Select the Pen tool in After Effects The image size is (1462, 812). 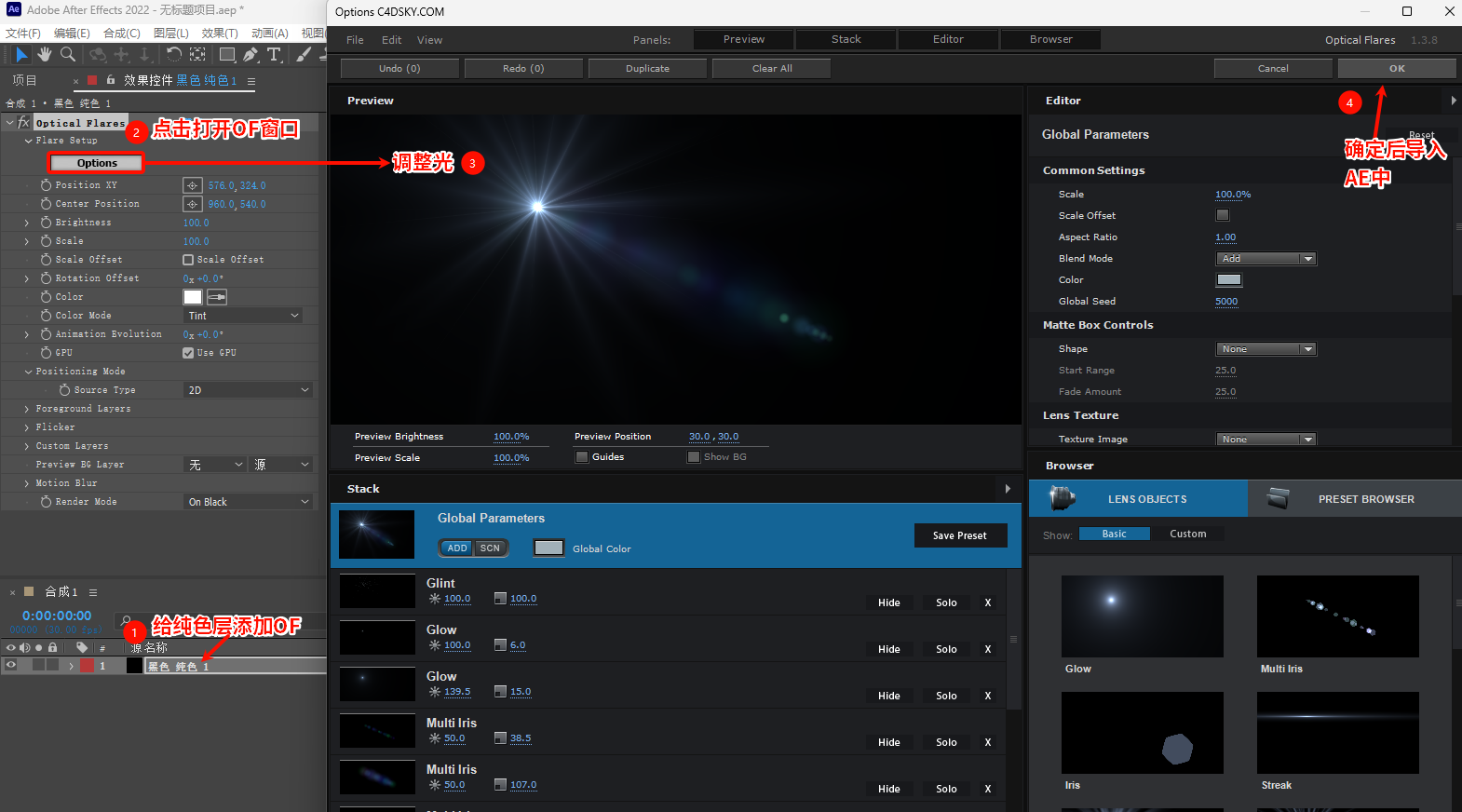(250, 55)
